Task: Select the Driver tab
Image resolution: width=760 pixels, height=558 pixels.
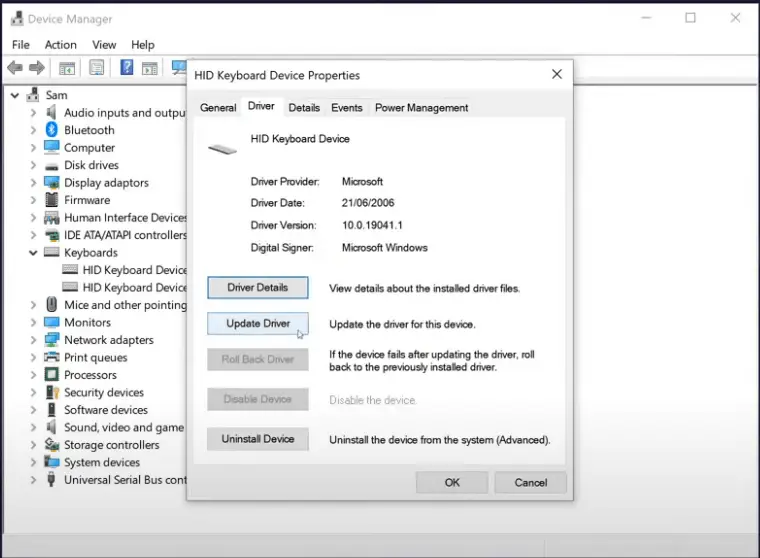Action: pyautogui.click(x=261, y=106)
